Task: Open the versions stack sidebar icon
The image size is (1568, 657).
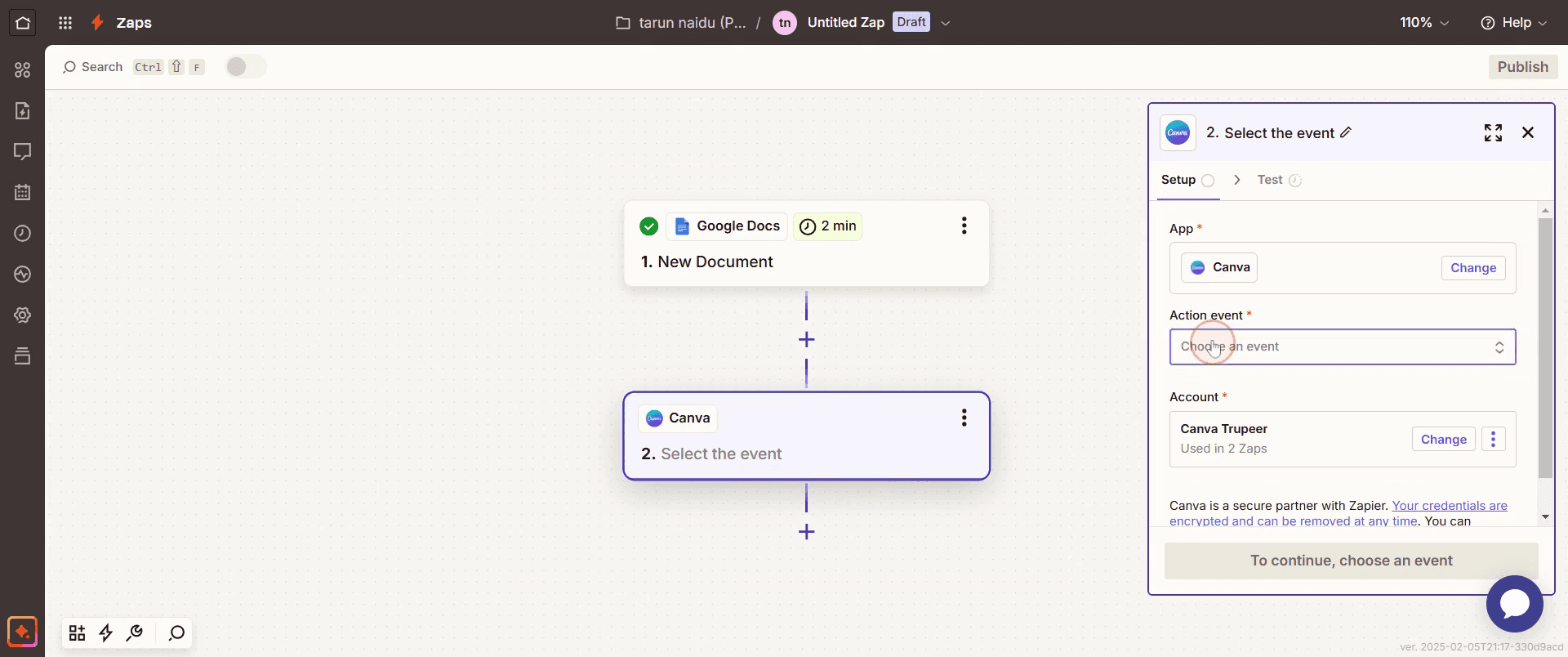Action: point(23,355)
